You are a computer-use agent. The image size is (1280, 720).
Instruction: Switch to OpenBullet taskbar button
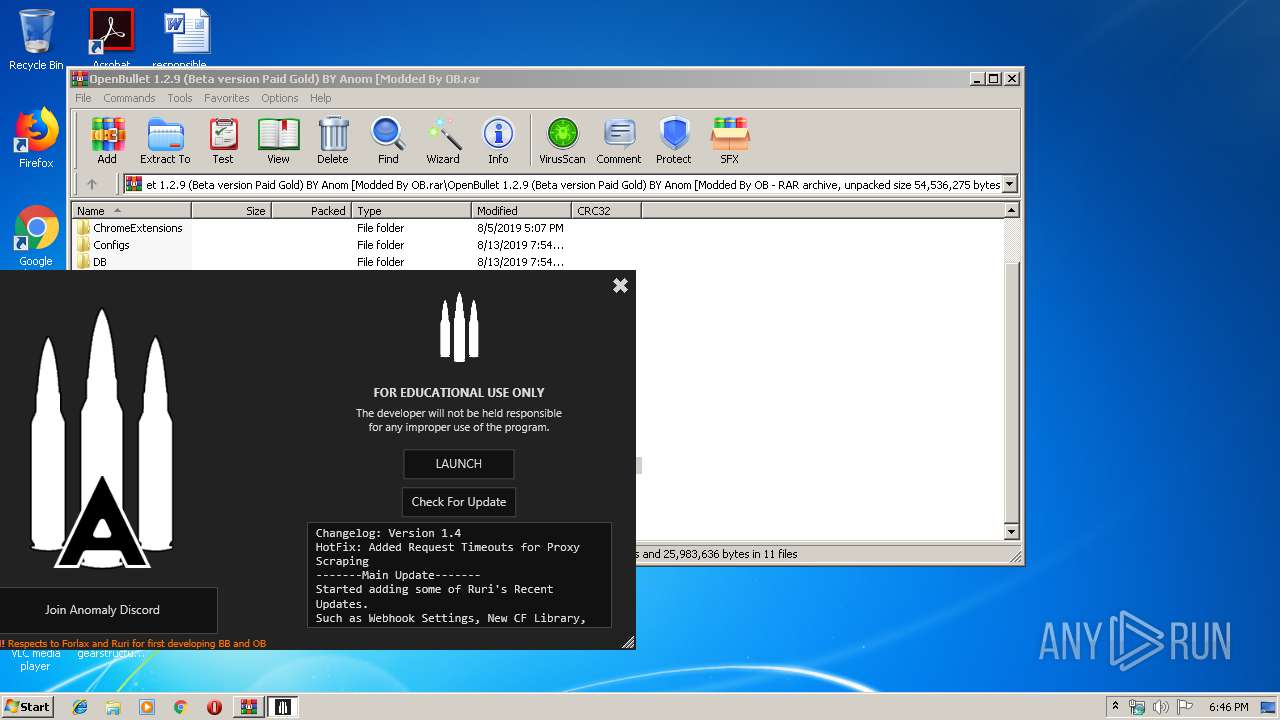pyautogui.click(x=283, y=707)
